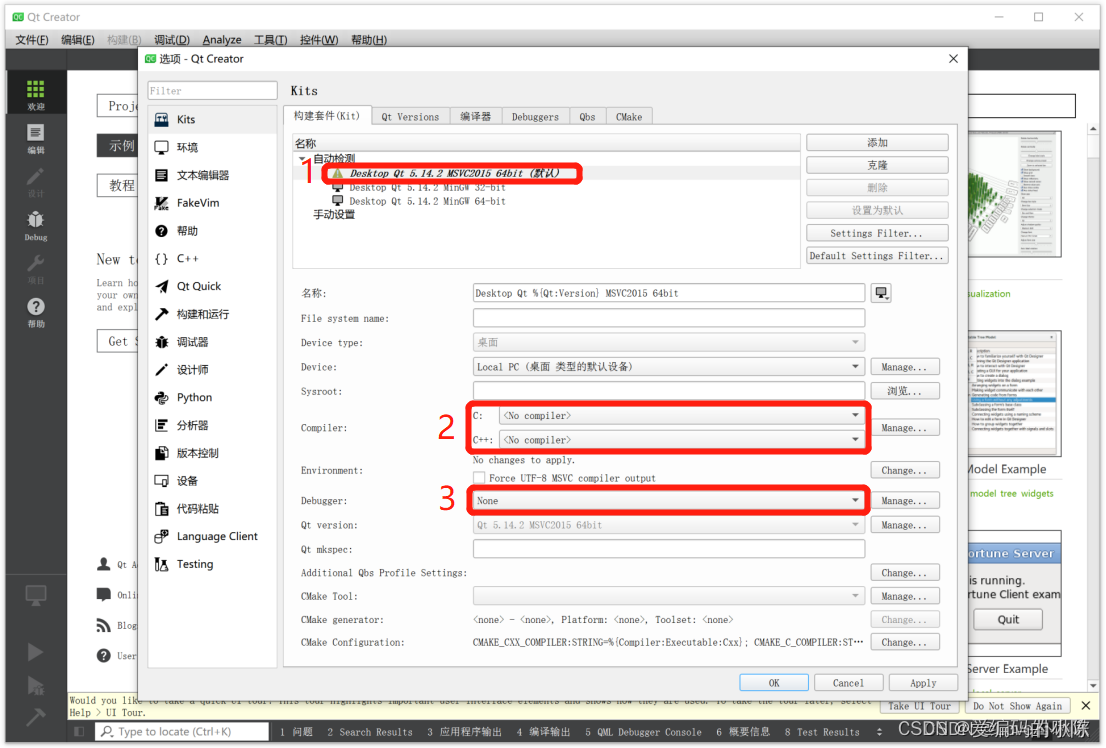Viewport: 1106px width, 748px height.
Task: Toggle sidebar button in bottom status bar
Action: click(79, 732)
